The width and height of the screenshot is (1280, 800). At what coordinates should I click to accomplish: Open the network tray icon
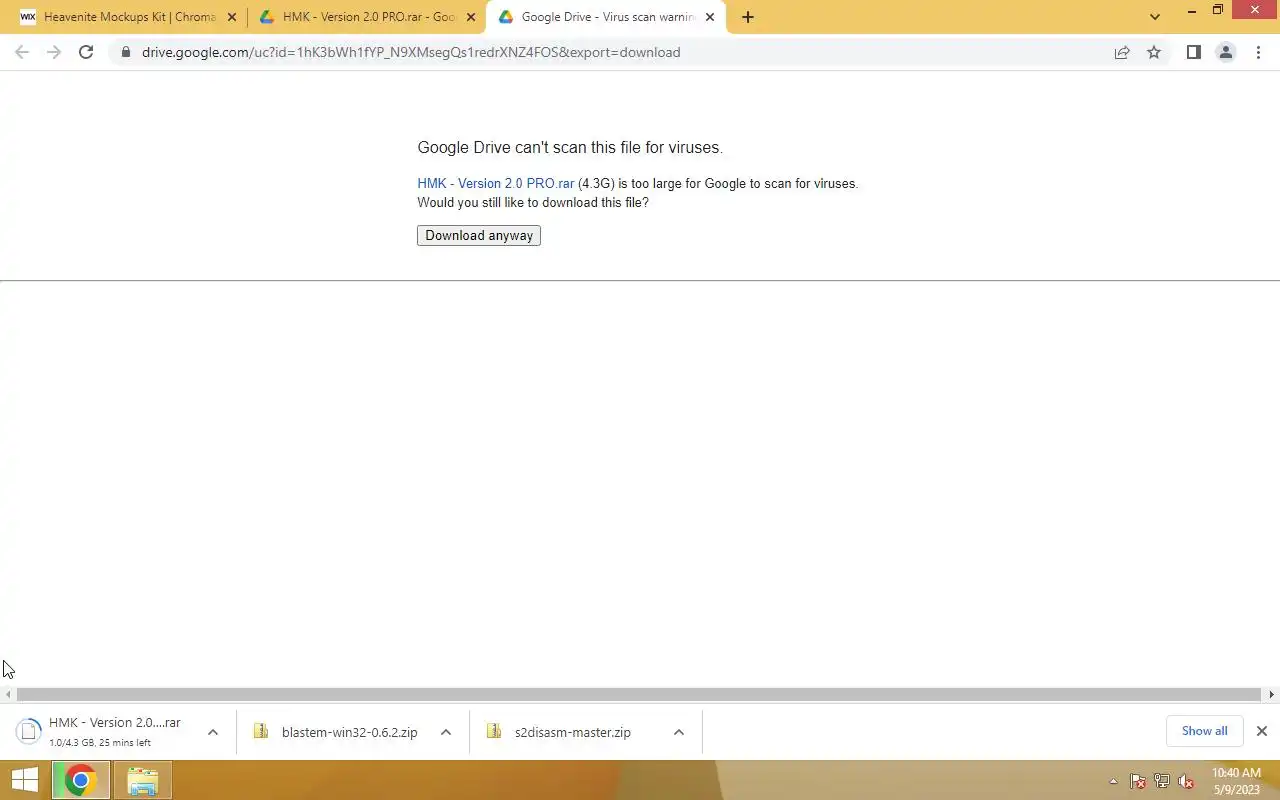[x=1162, y=782]
